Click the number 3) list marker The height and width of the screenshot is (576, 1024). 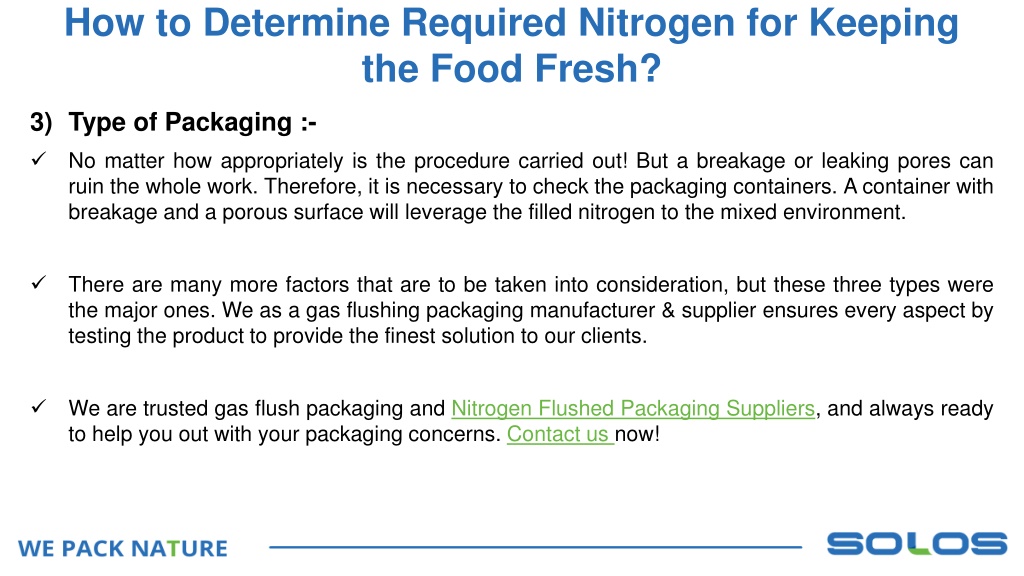coord(41,123)
